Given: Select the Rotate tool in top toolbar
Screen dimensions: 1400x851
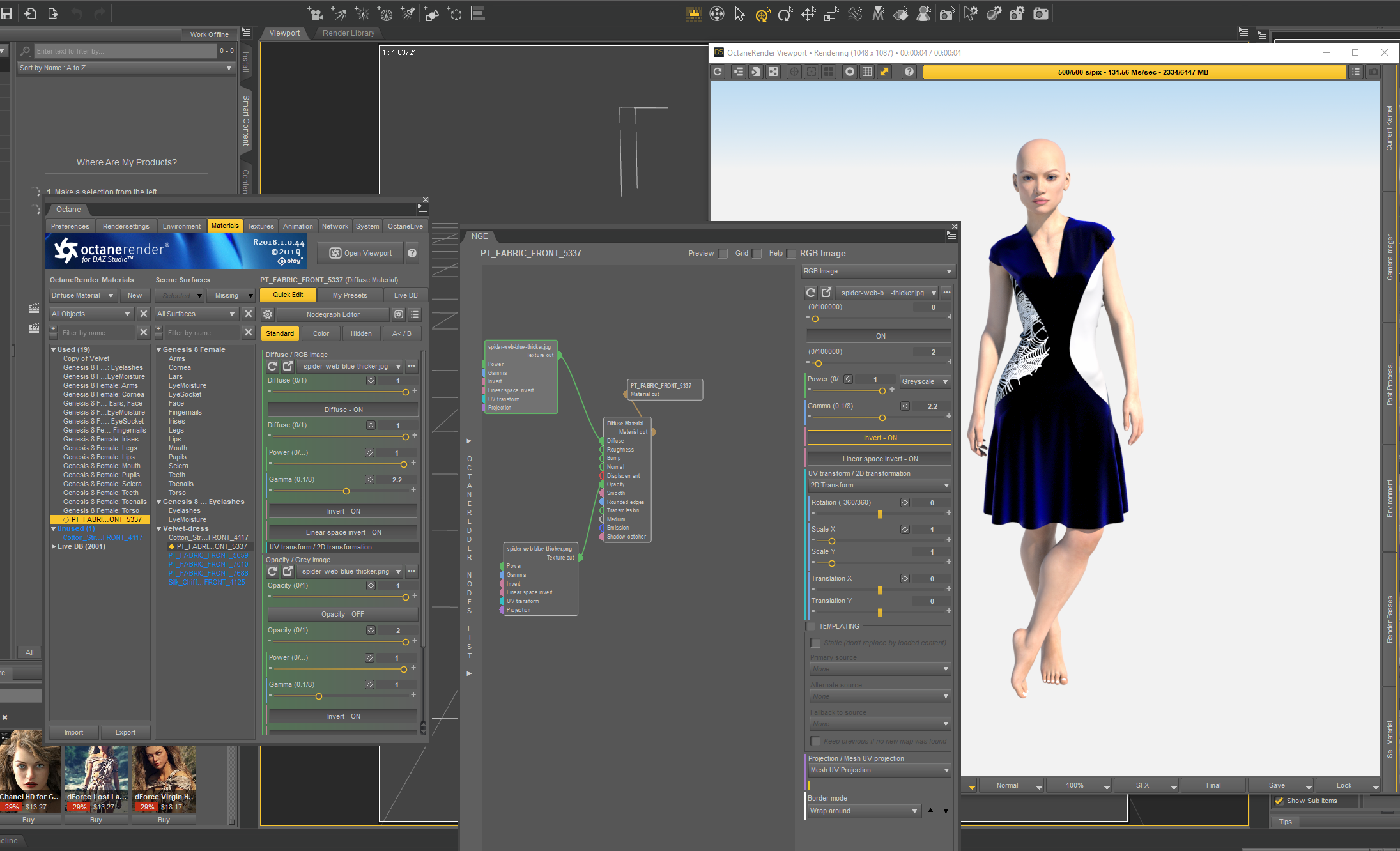Looking at the screenshot, I should (785, 14).
